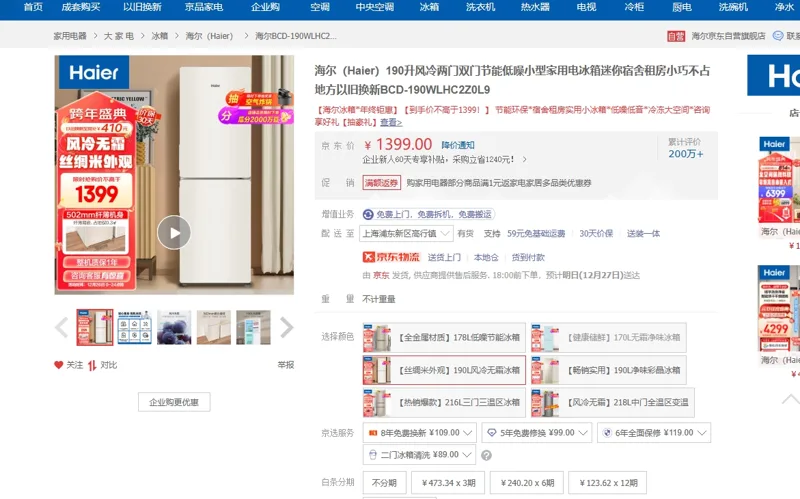Click the back-to-top arrow at right edge
Image resolution: width=800 pixels, height=499 pixels.
pyautogui.click(x=790, y=399)
